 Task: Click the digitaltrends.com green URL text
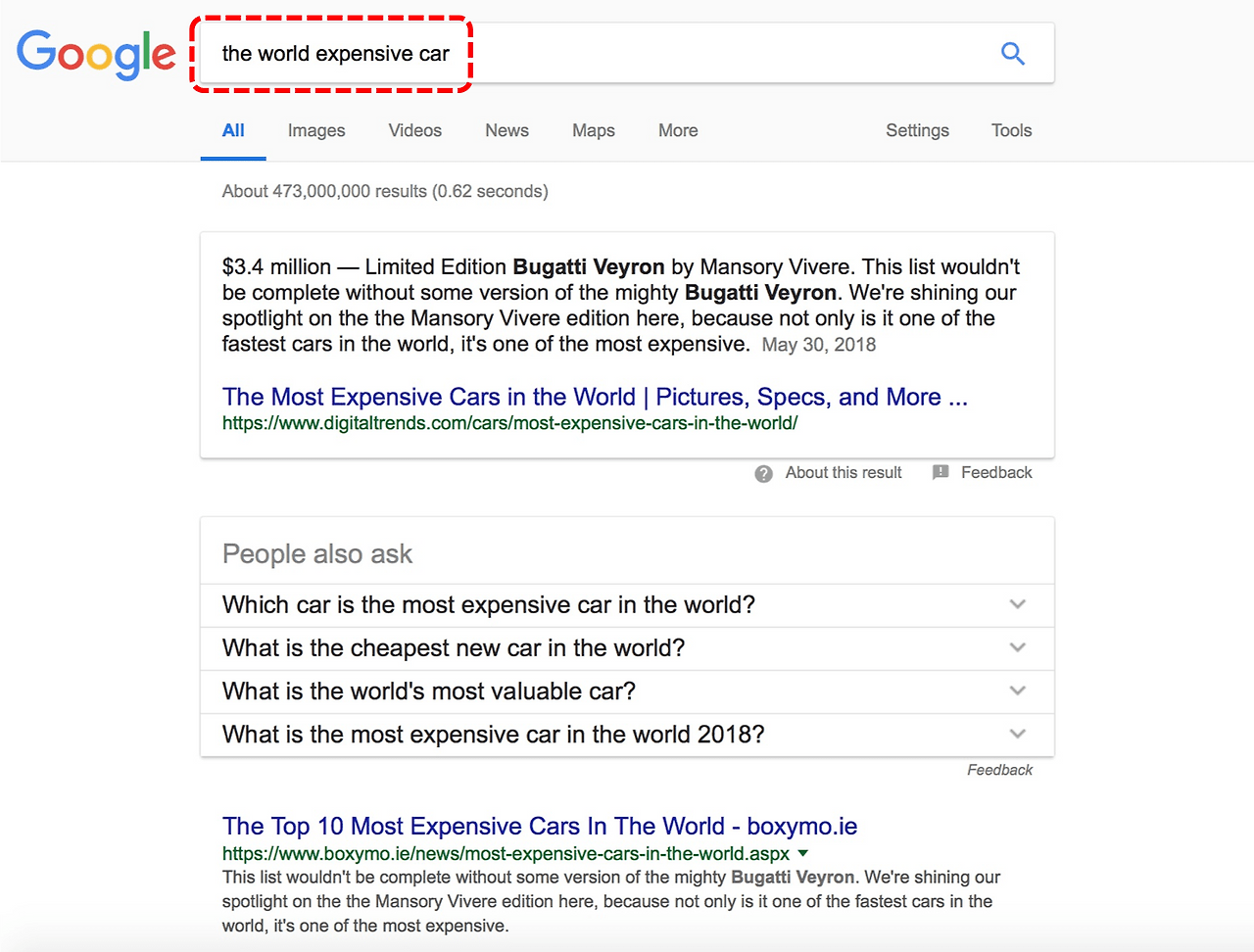[509, 423]
